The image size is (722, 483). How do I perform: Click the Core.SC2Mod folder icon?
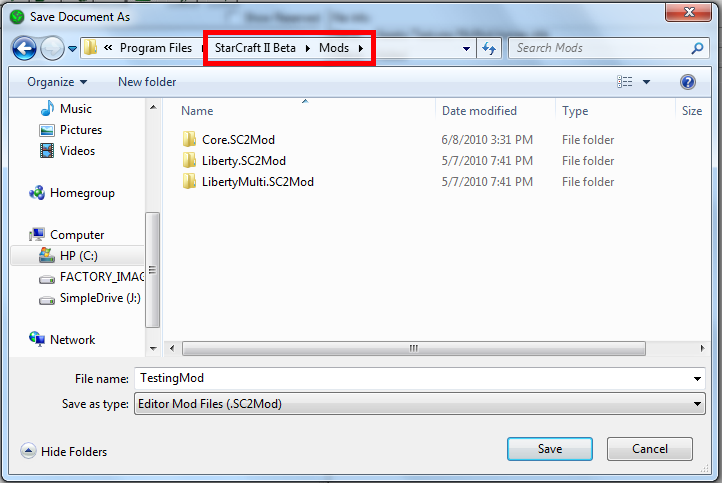(189, 139)
